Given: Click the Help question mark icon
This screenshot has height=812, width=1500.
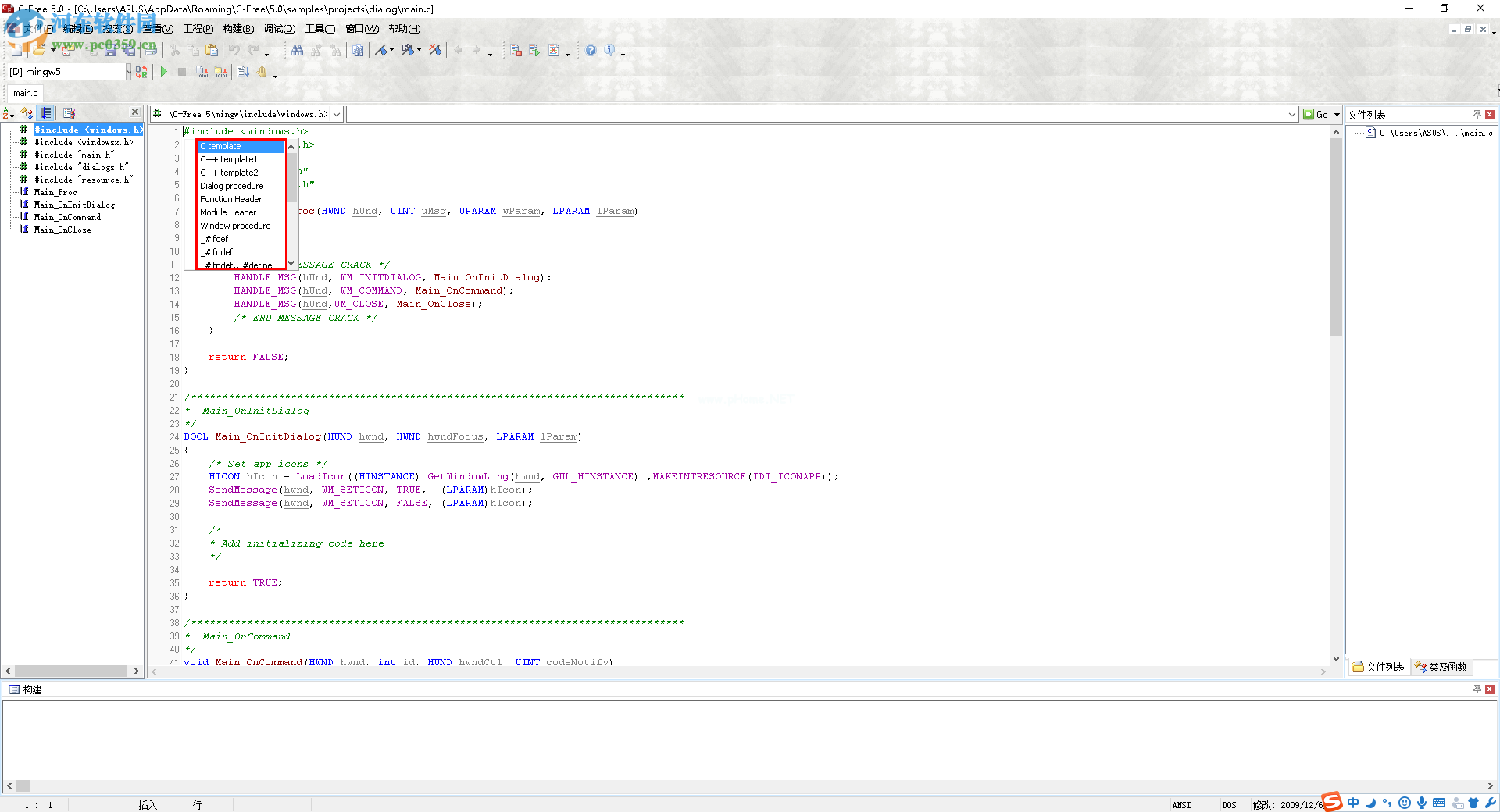Looking at the screenshot, I should [x=591, y=51].
